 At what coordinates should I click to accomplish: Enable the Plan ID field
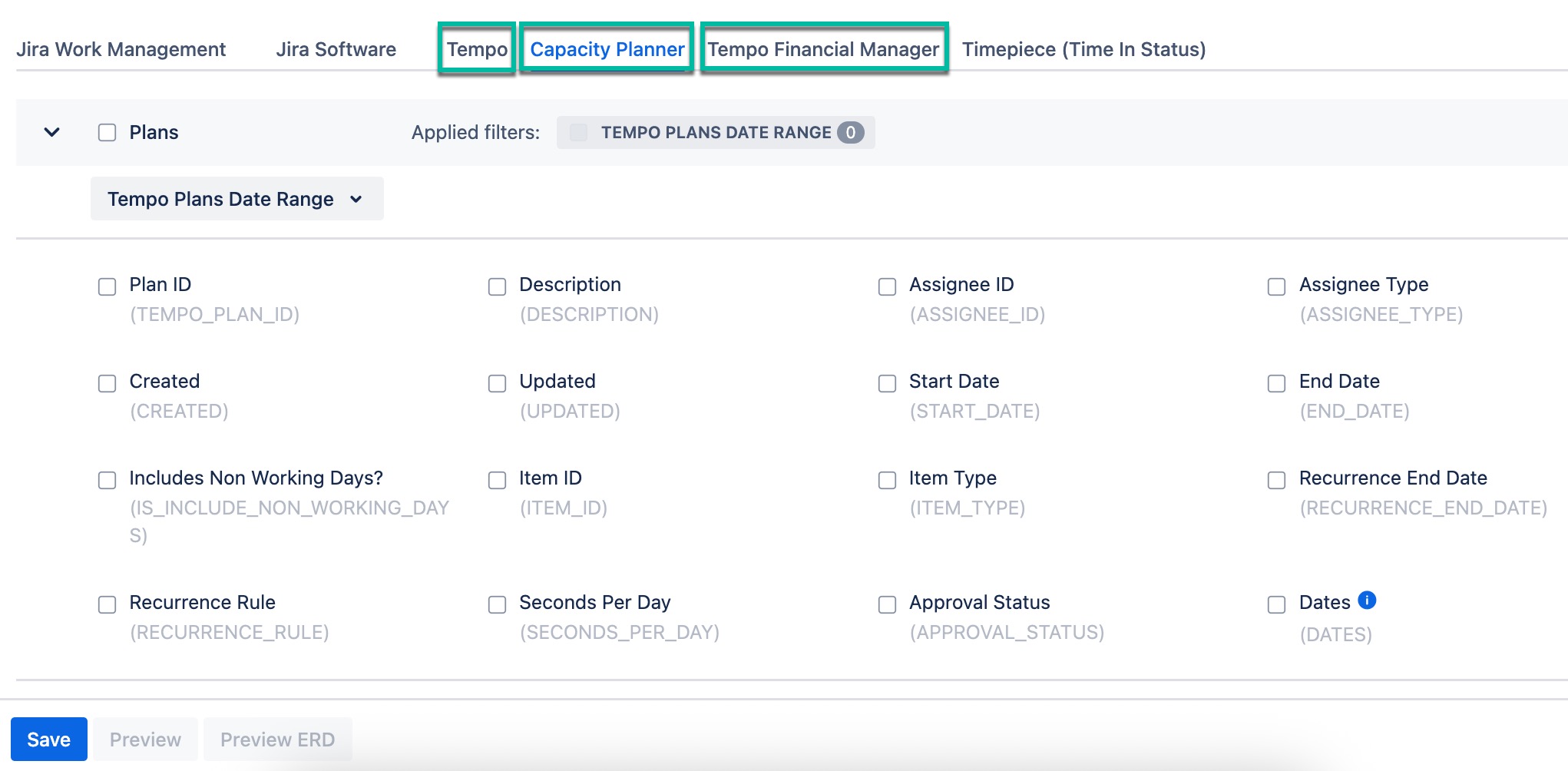[x=107, y=286]
